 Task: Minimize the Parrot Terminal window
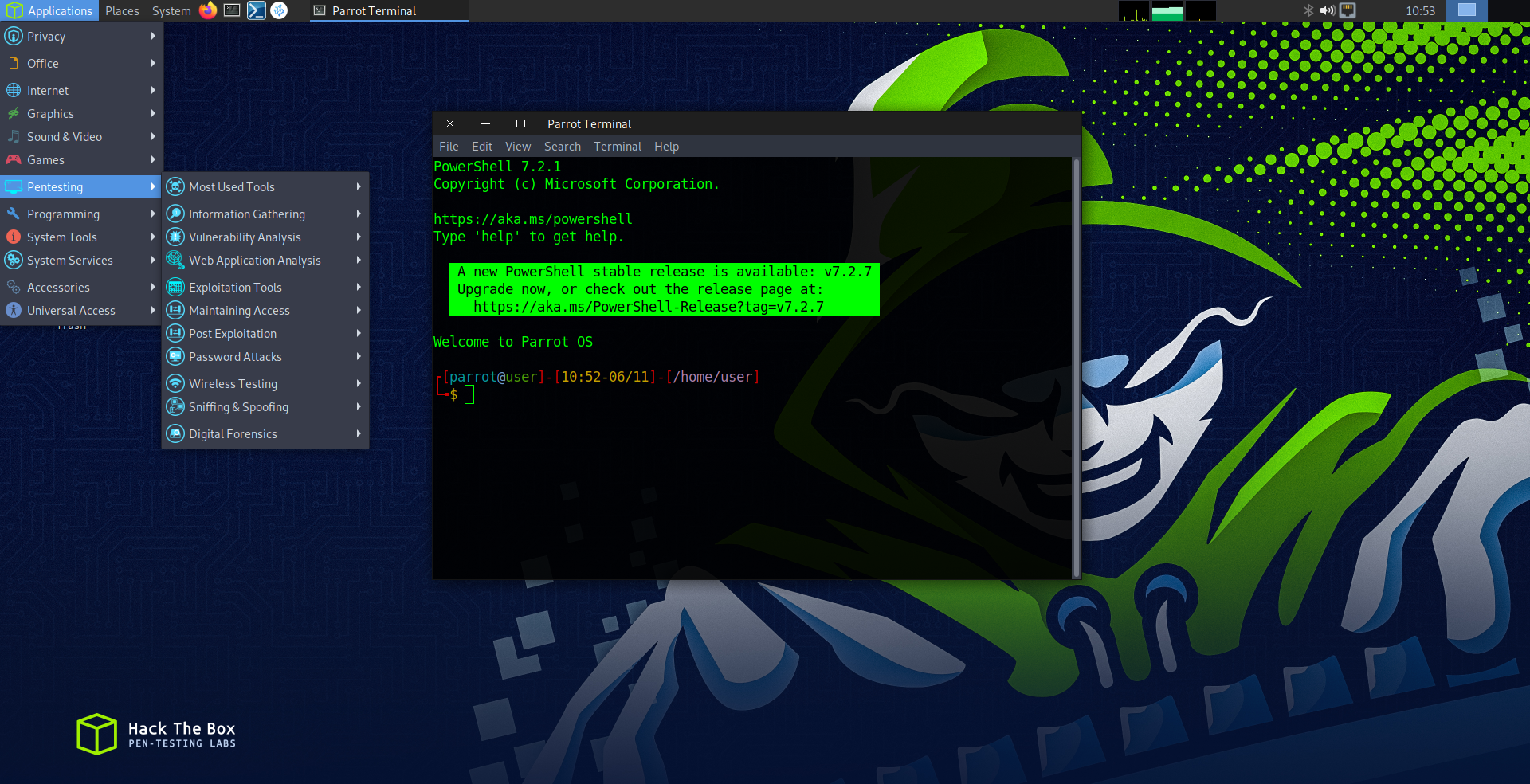(x=485, y=123)
